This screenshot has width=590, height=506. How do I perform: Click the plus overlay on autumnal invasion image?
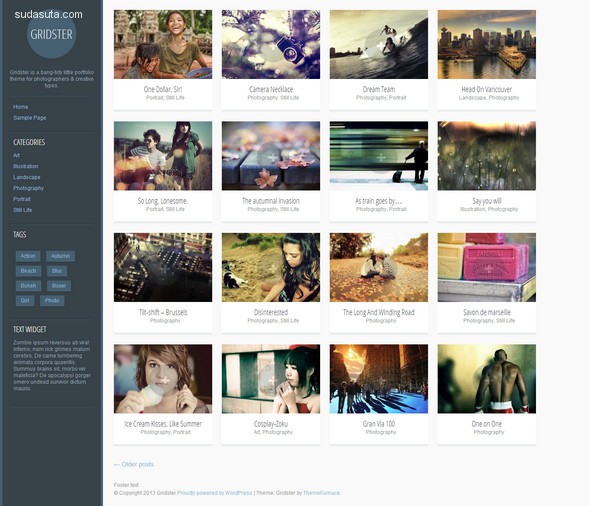tap(272, 157)
